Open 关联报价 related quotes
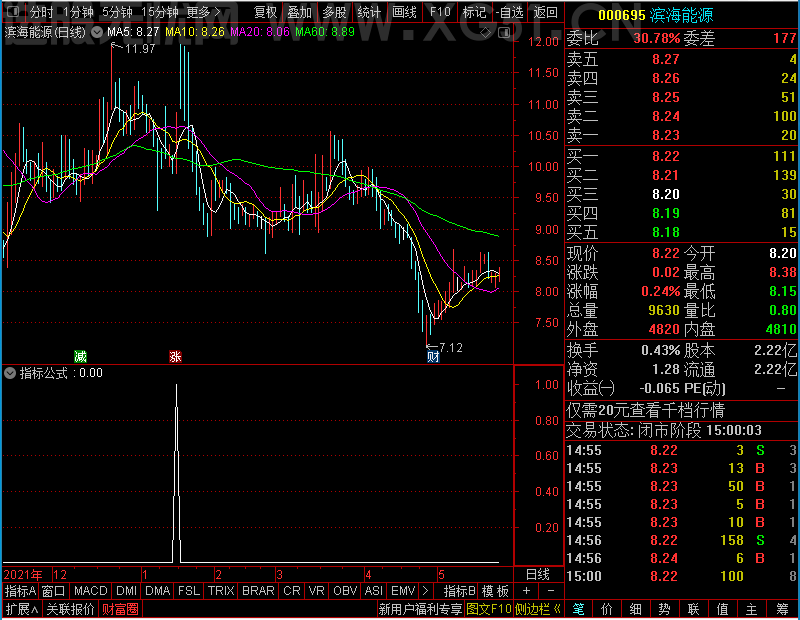 (x=70, y=609)
